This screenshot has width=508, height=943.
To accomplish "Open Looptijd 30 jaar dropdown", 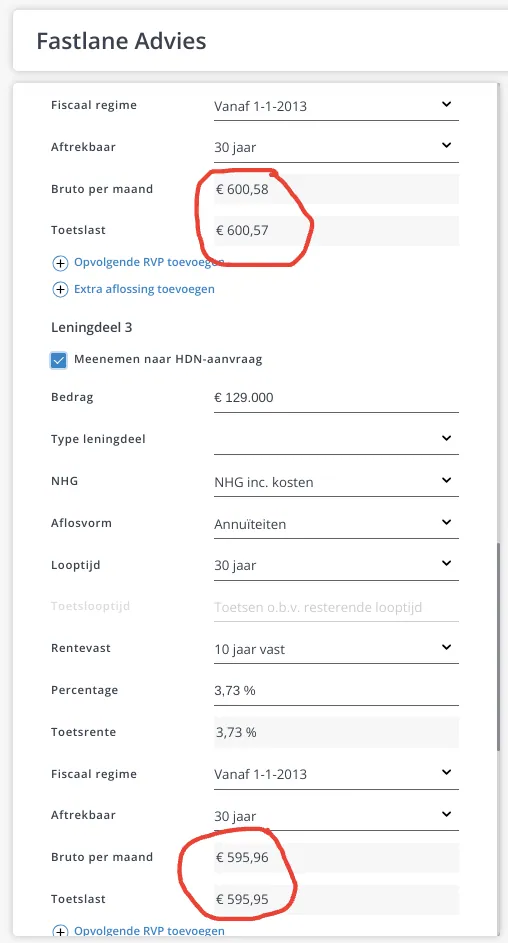I will click(x=336, y=565).
